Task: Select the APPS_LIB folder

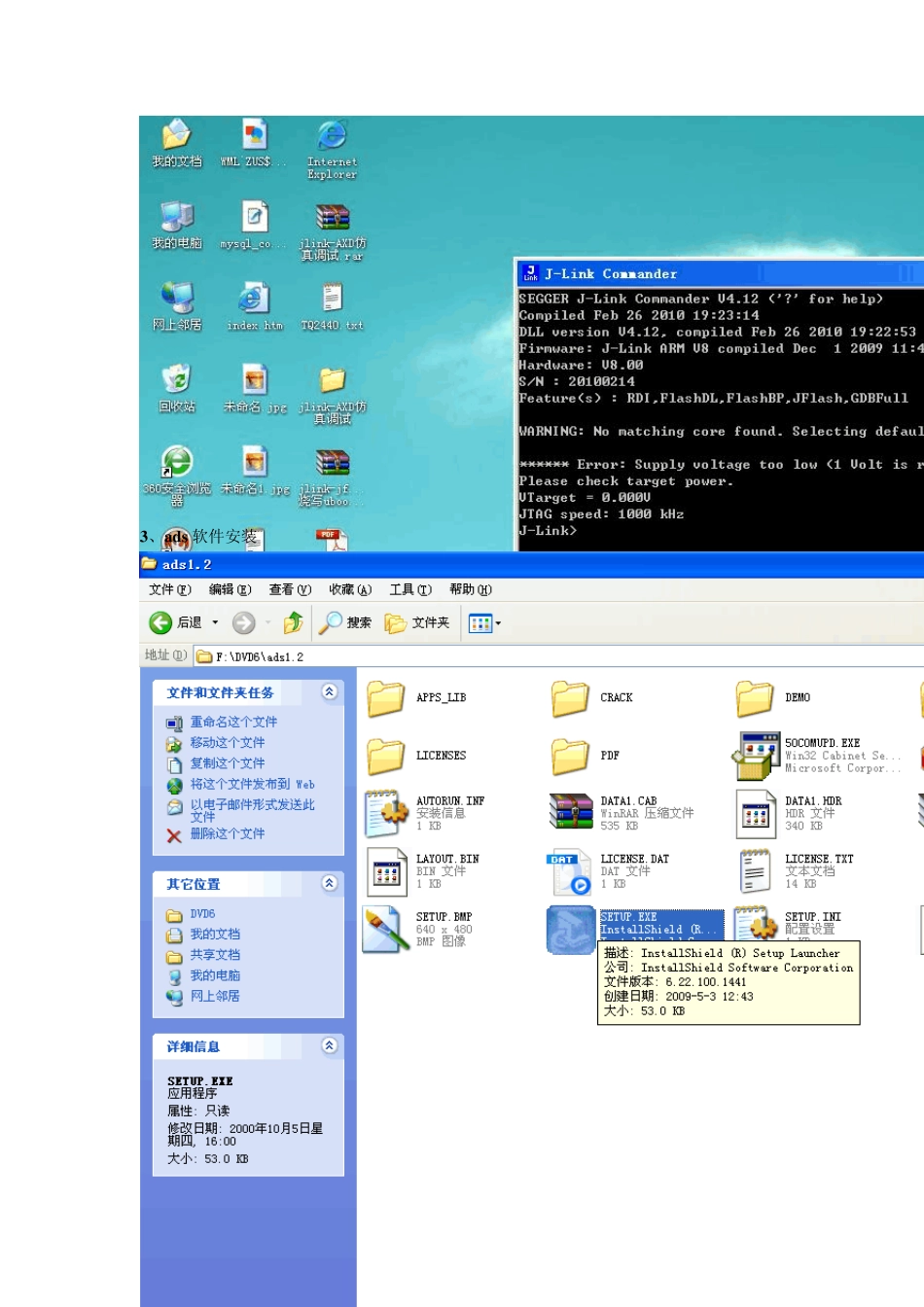Action: coord(416,698)
